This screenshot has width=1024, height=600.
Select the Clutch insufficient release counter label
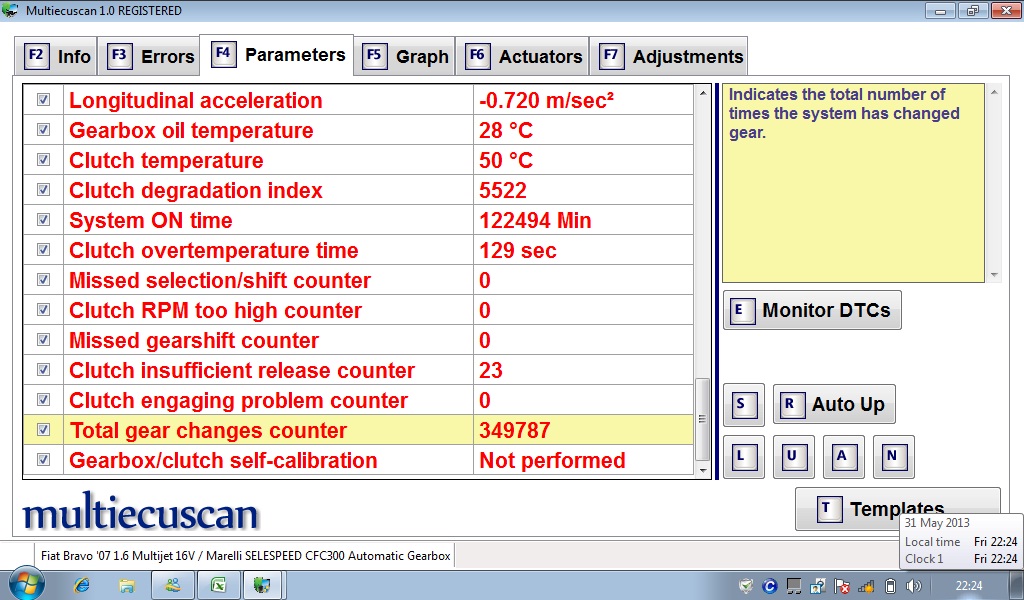tap(242, 370)
